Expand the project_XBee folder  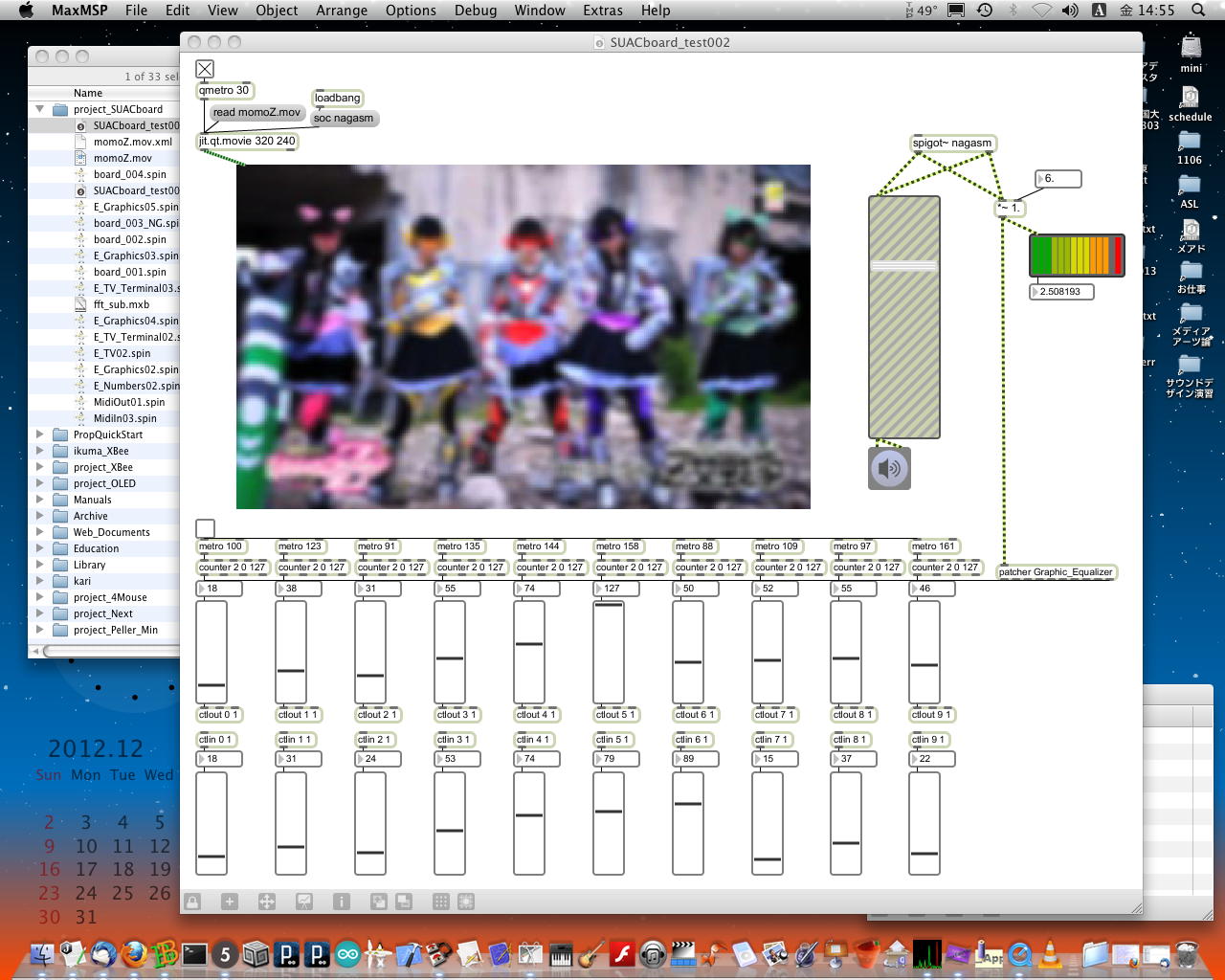(40, 467)
